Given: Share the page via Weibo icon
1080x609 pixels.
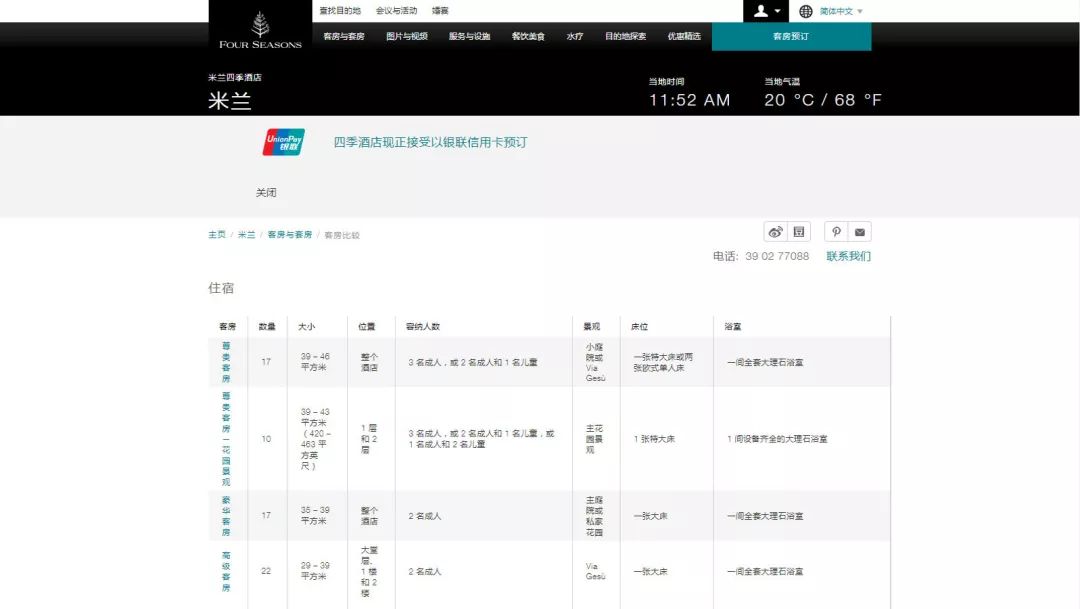Looking at the screenshot, I should coord(775,232).
